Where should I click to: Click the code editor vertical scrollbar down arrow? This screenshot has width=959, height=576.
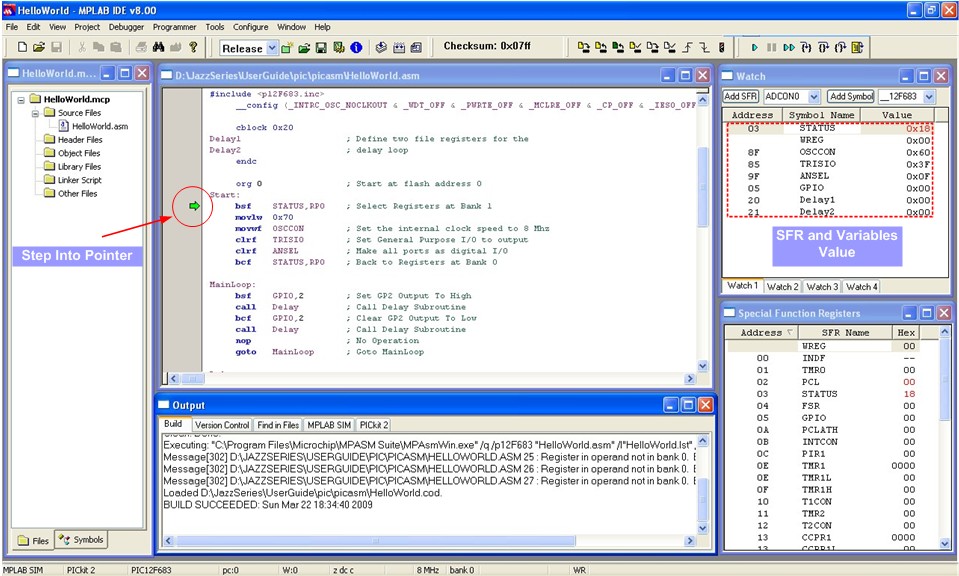[703, 366]
